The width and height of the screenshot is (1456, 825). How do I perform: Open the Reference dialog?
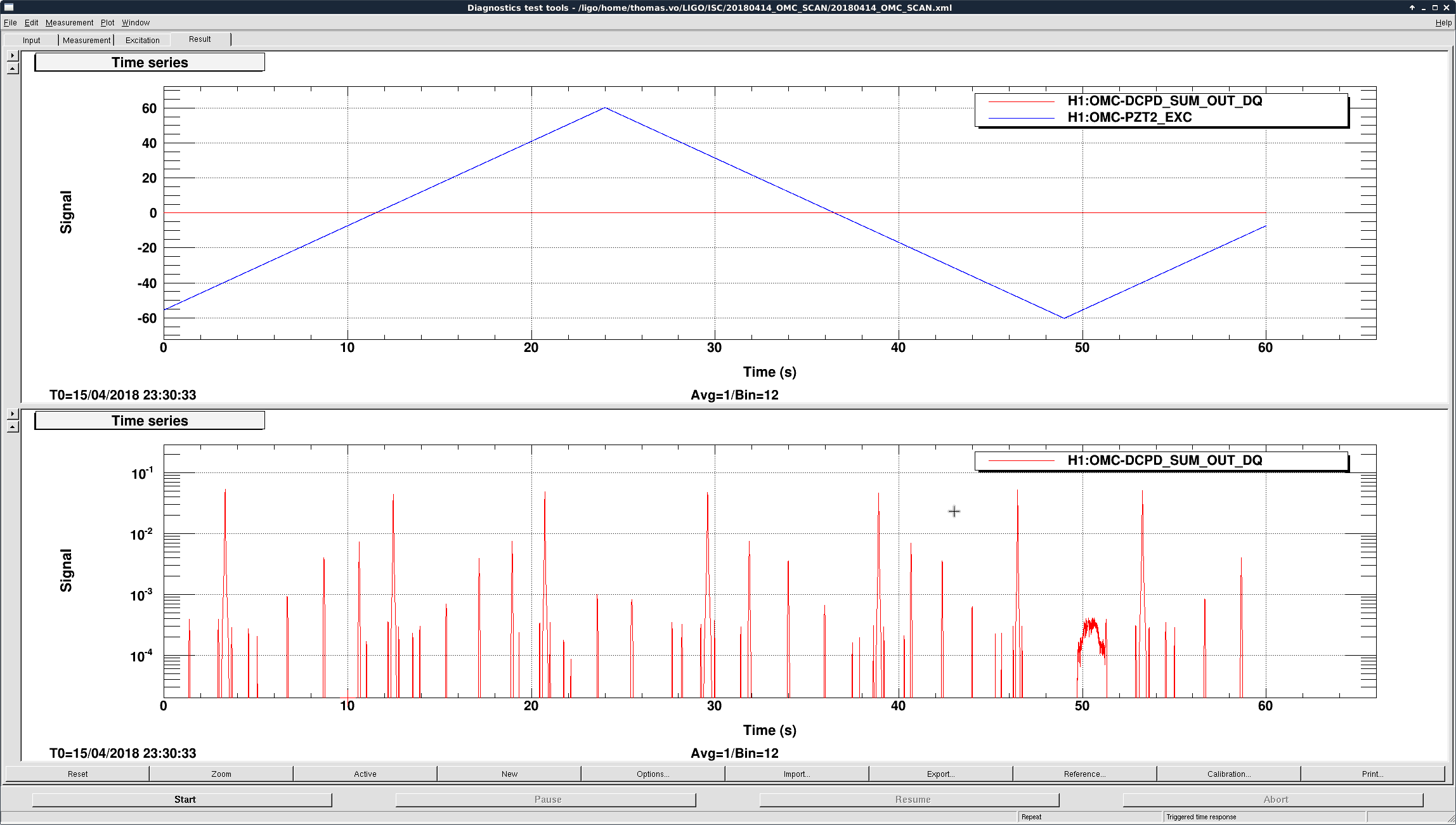(x=1085, y=774)
